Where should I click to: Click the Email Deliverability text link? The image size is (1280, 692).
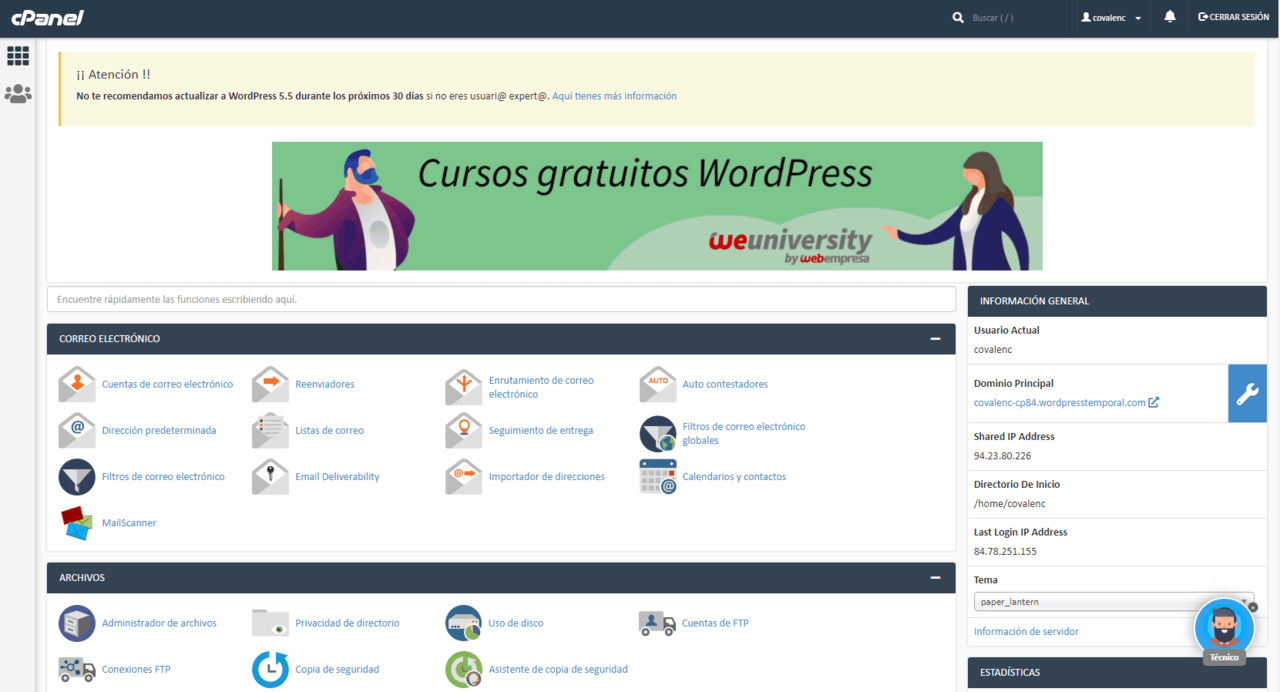(337, 477)
